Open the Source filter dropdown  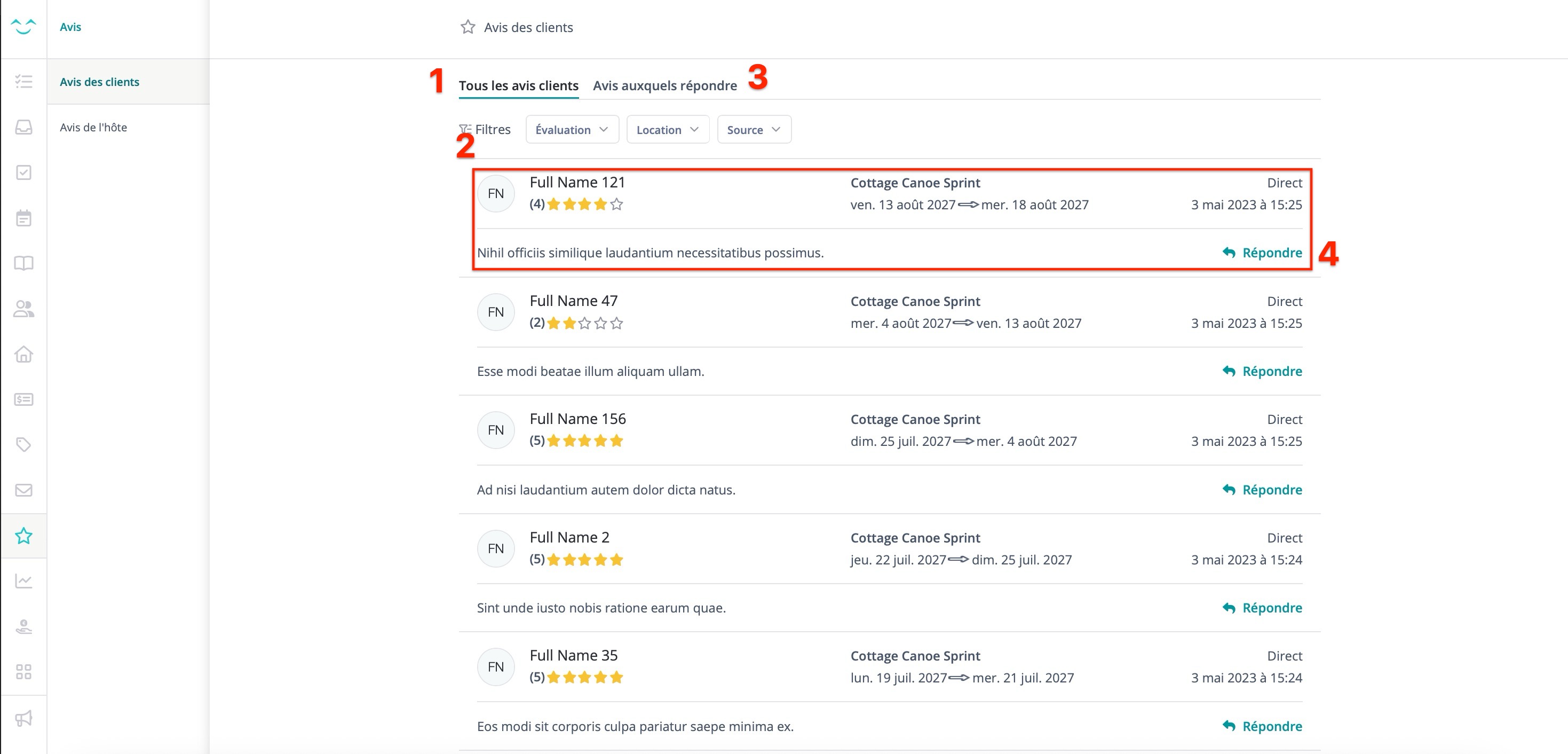[x=754, y=130]
